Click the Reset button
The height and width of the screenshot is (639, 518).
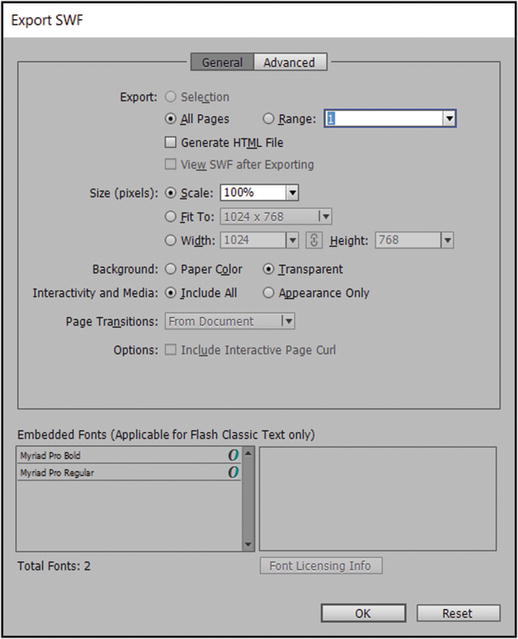click(x=458, y=613)
